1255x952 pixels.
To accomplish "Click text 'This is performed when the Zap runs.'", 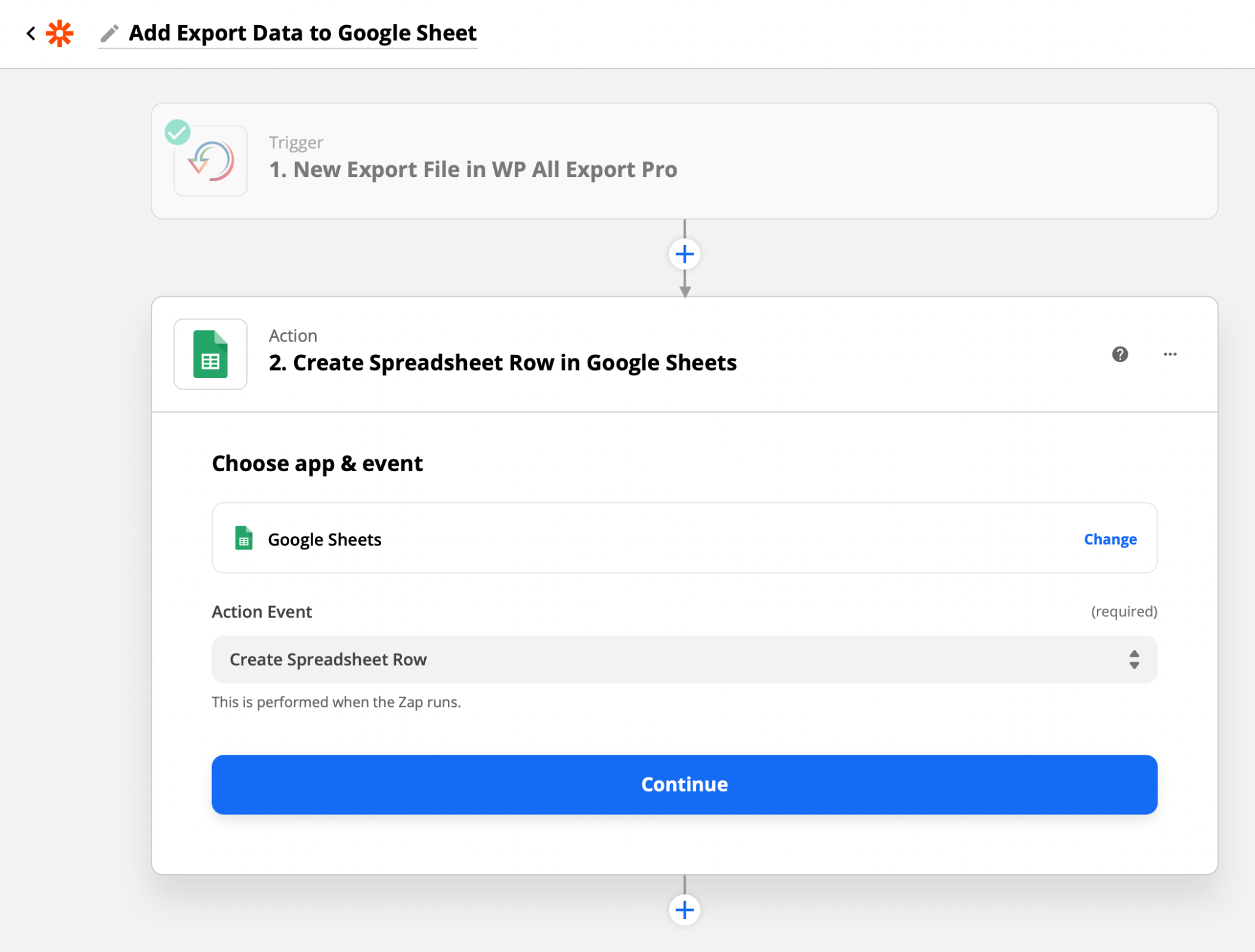I will [x=336, y=702].
